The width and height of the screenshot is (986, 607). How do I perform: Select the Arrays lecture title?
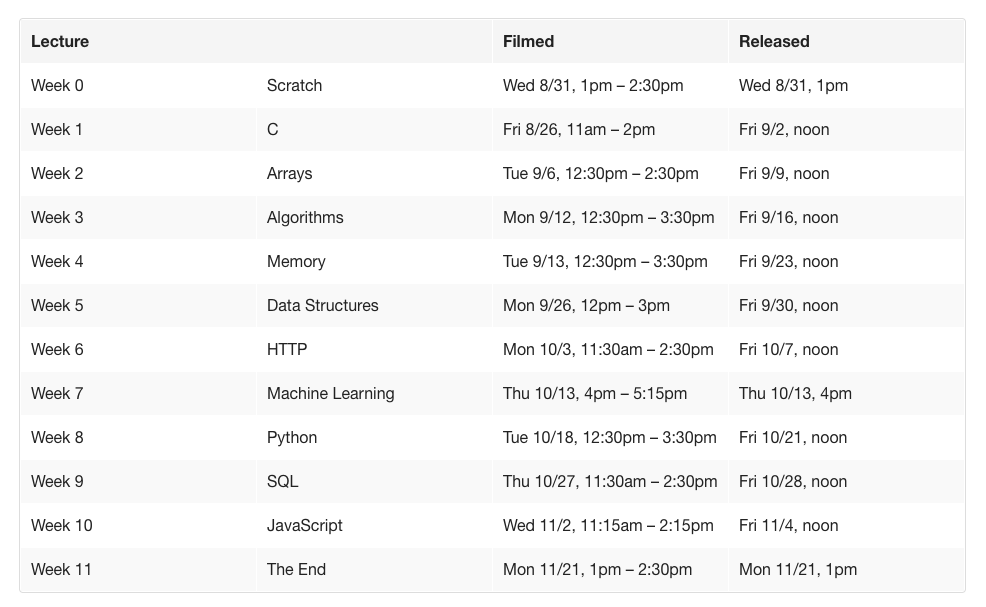click(289, 173)
